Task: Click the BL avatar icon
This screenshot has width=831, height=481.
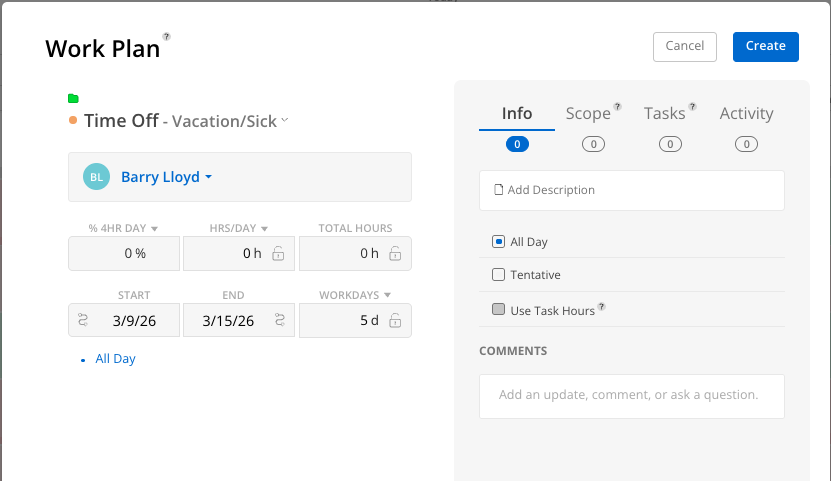Action: (x=96, y=177)
